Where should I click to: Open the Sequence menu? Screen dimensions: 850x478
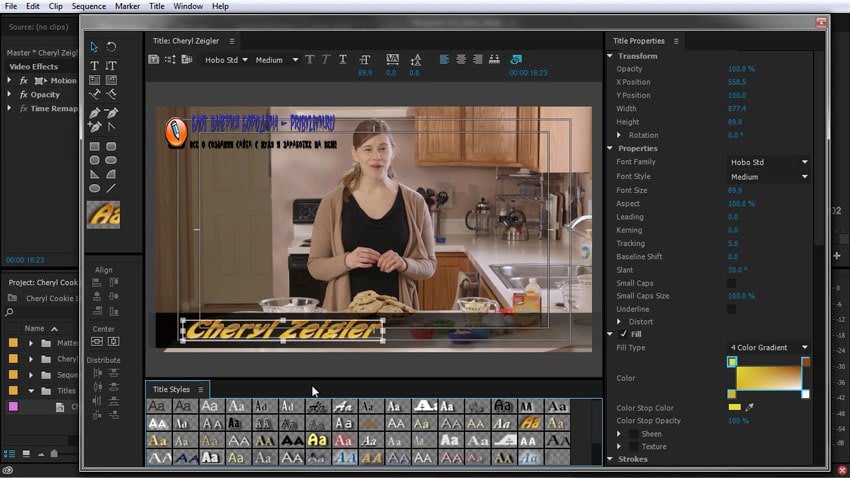coord(88,6)
